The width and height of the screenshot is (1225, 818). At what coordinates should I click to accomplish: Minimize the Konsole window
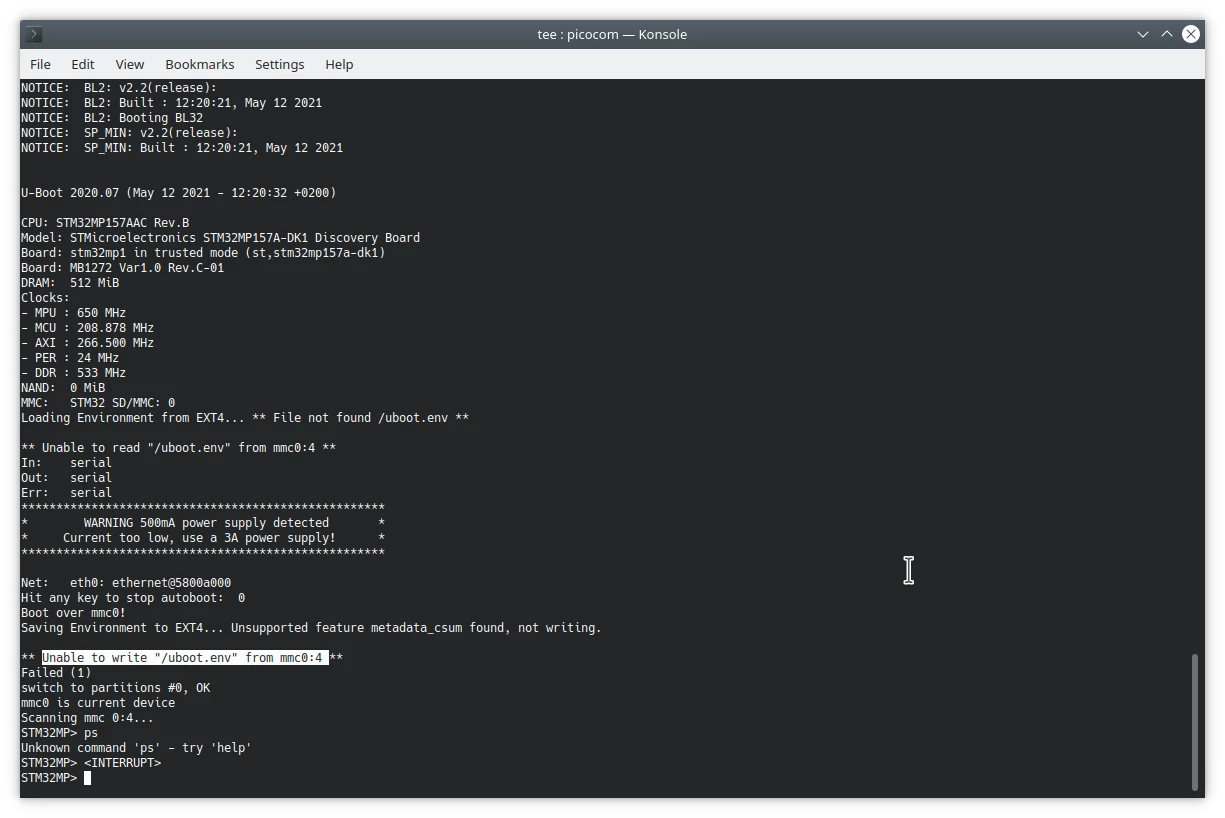click(1142, 34)
